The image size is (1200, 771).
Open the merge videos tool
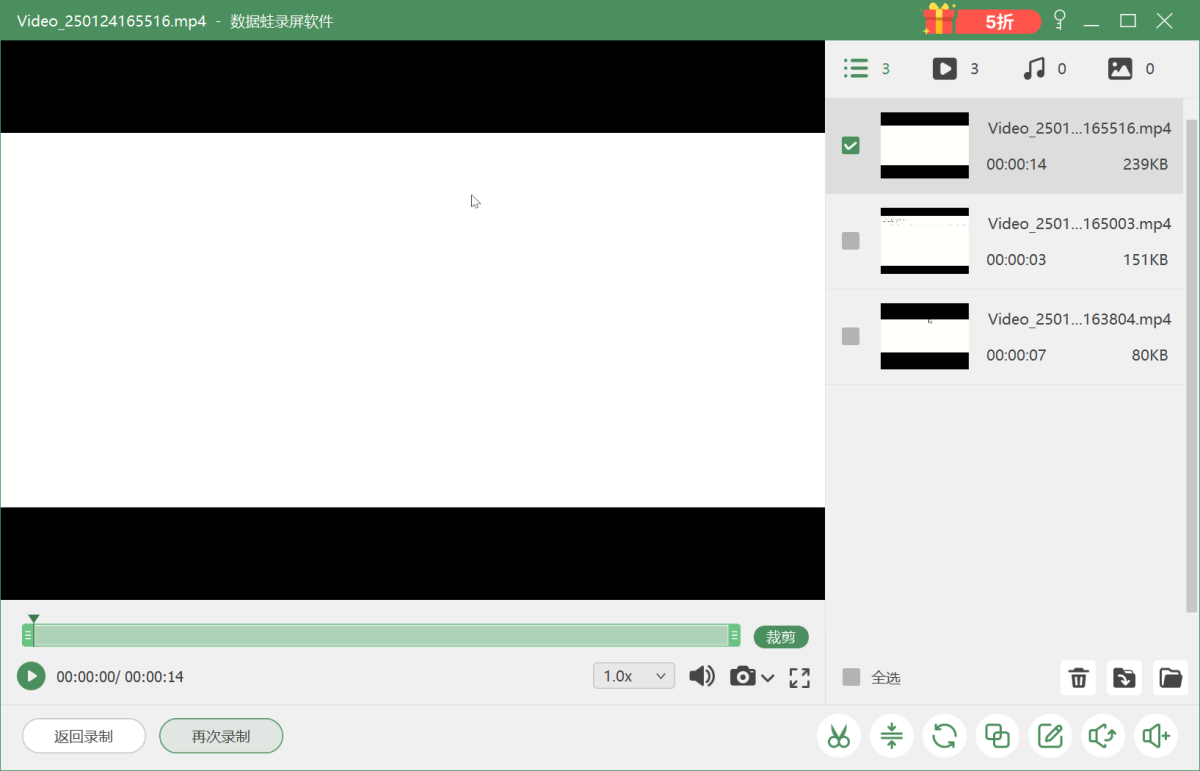point(997,737)
